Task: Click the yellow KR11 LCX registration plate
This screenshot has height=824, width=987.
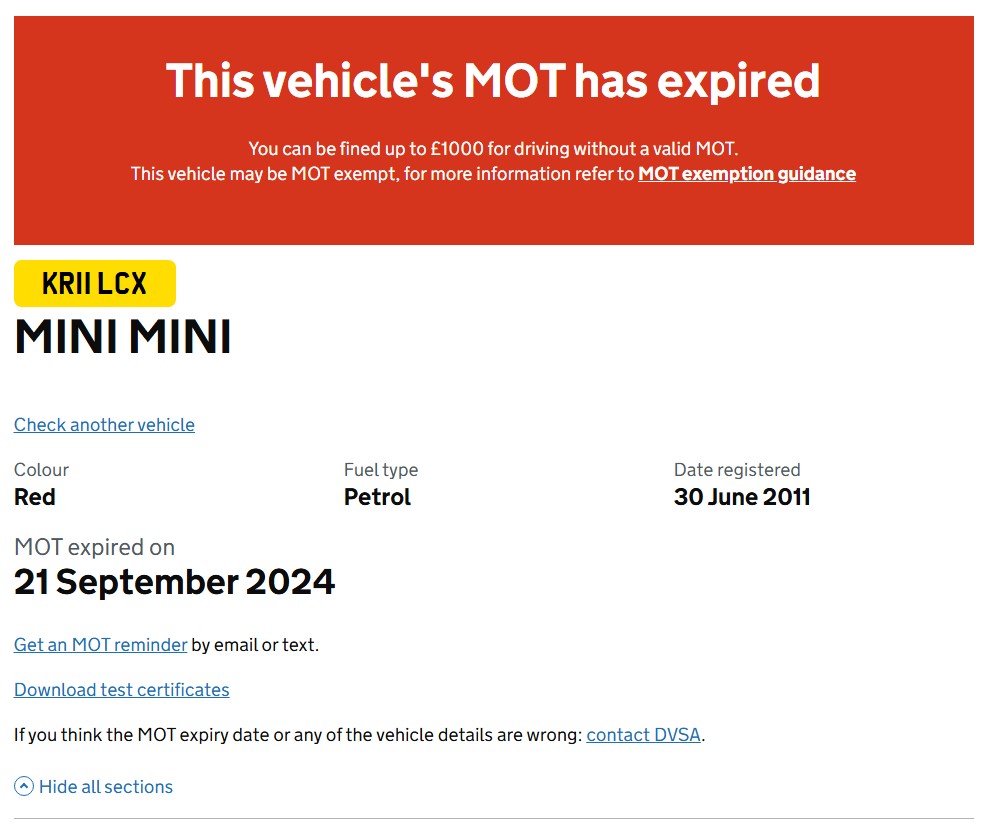Action: point(95,283)
